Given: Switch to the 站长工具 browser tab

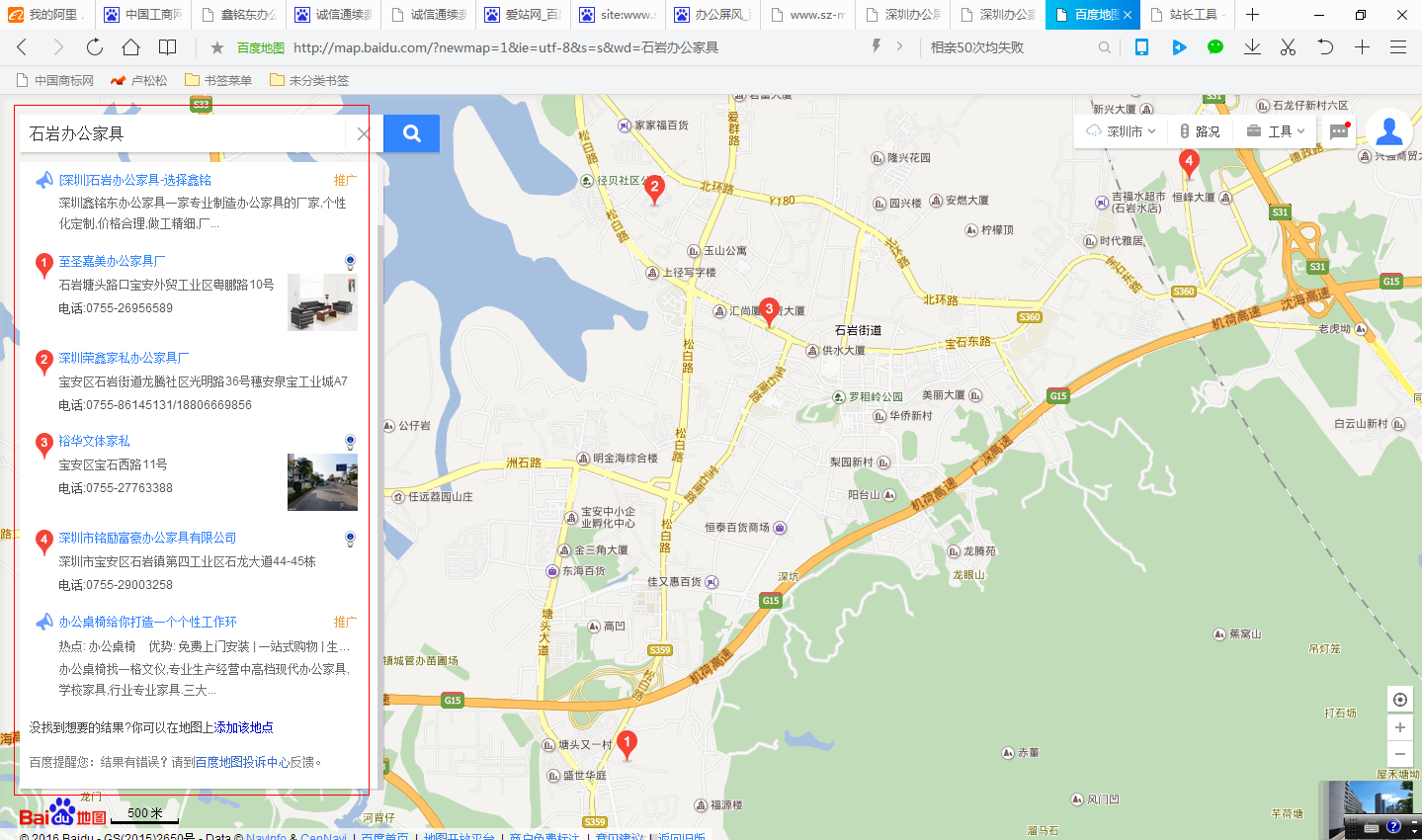Looking at the screenshot, I should tap(1191, 15).
